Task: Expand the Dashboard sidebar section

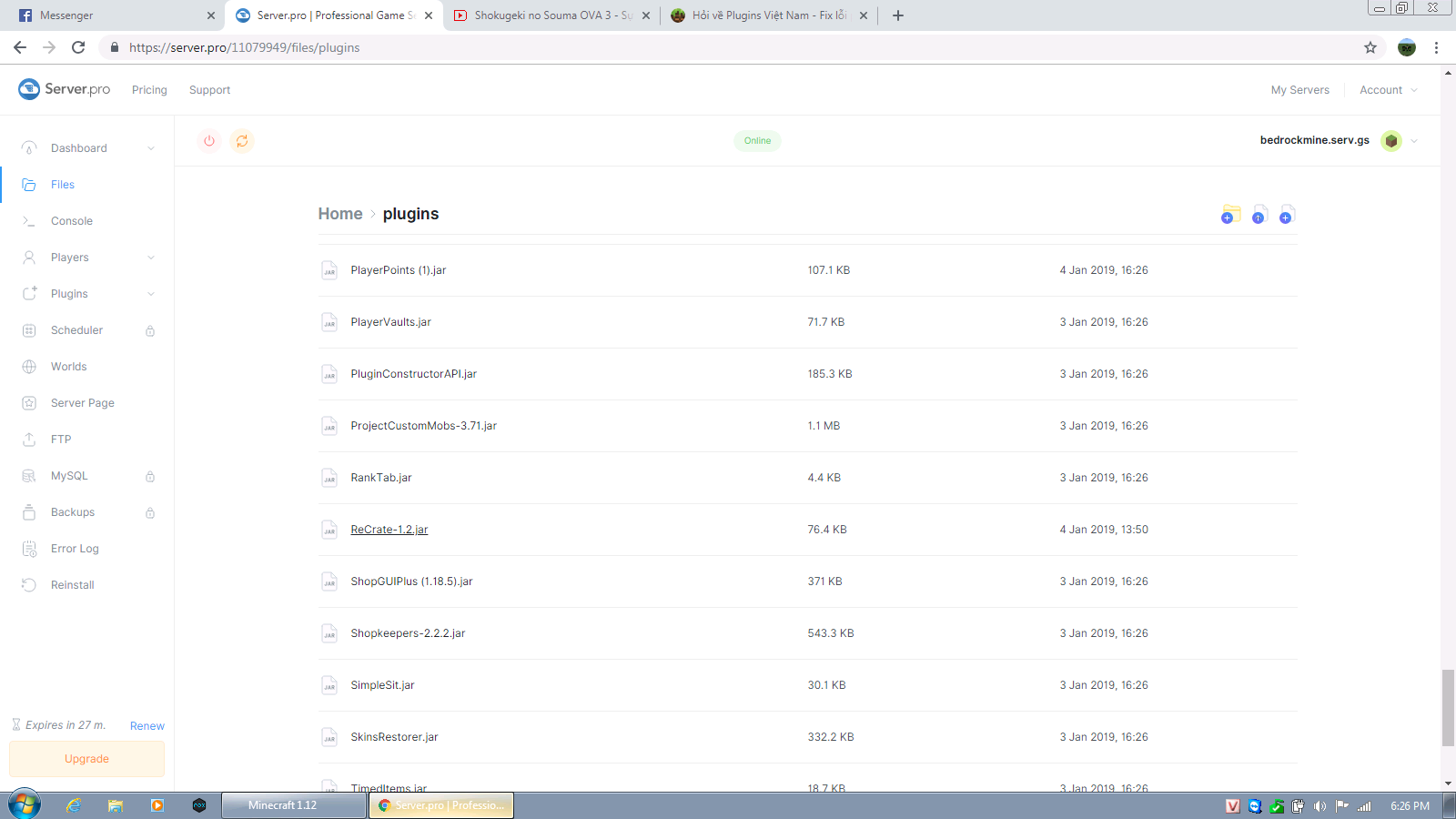Action: [x=151, y=148]
